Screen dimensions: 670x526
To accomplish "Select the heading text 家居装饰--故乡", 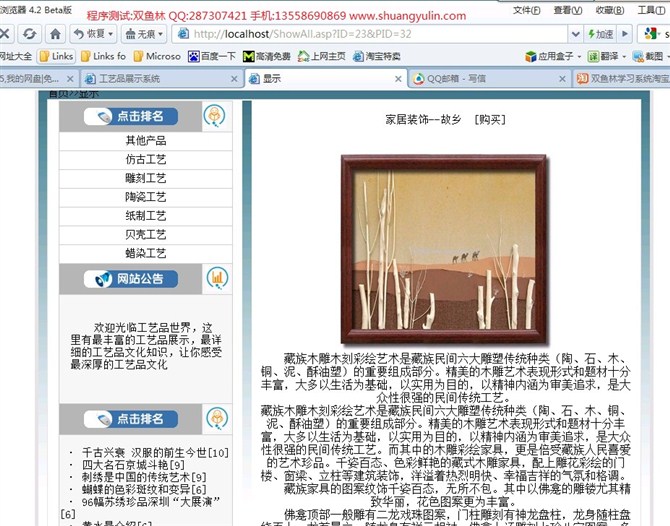I will [x=423, y=119].
